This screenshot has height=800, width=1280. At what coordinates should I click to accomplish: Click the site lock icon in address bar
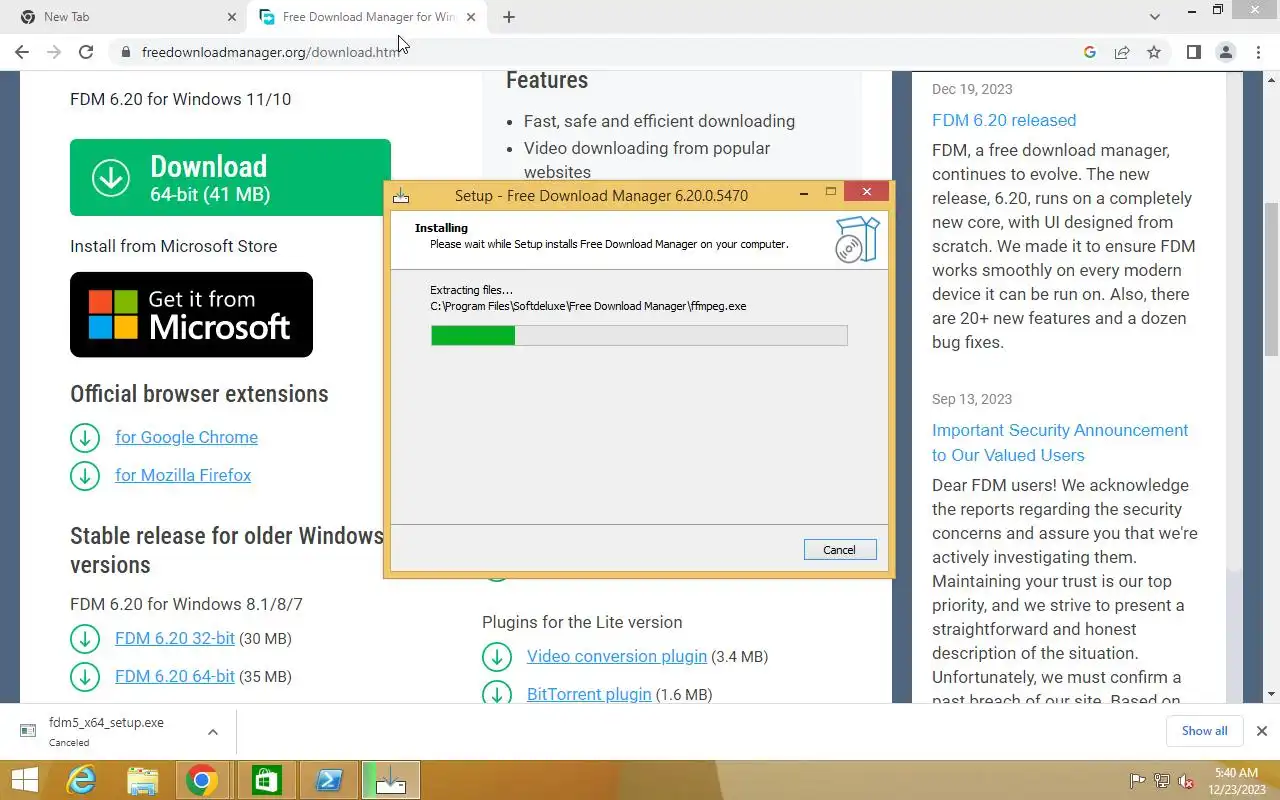coord(126,52)
